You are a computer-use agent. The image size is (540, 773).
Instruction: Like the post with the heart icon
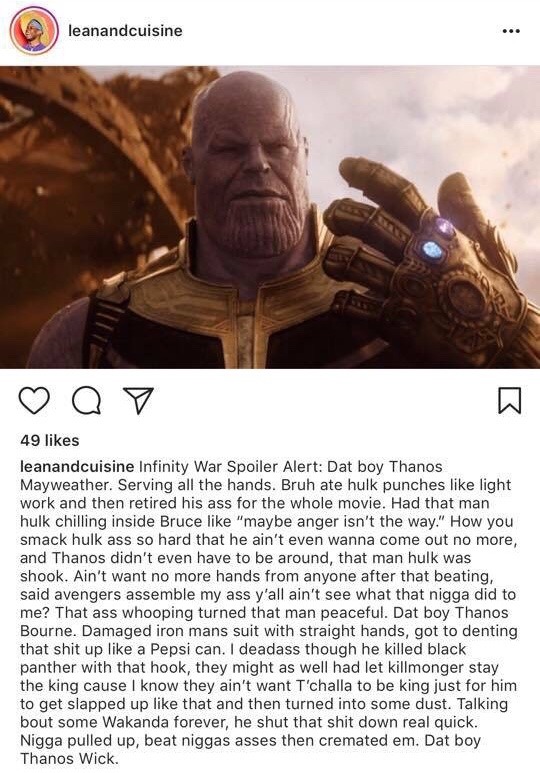[34, 400]
